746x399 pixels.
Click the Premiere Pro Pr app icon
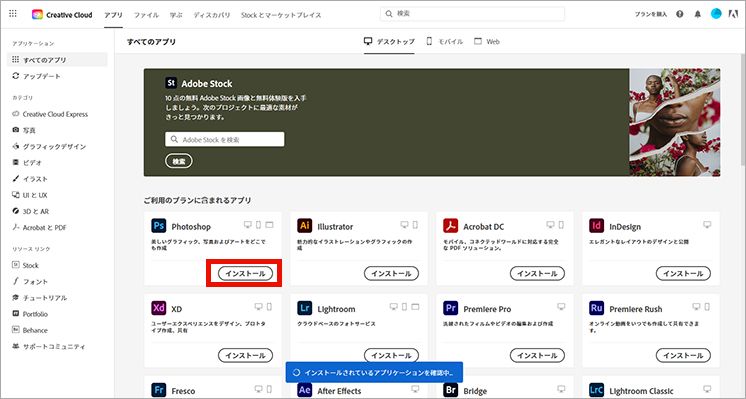[451, 308]
